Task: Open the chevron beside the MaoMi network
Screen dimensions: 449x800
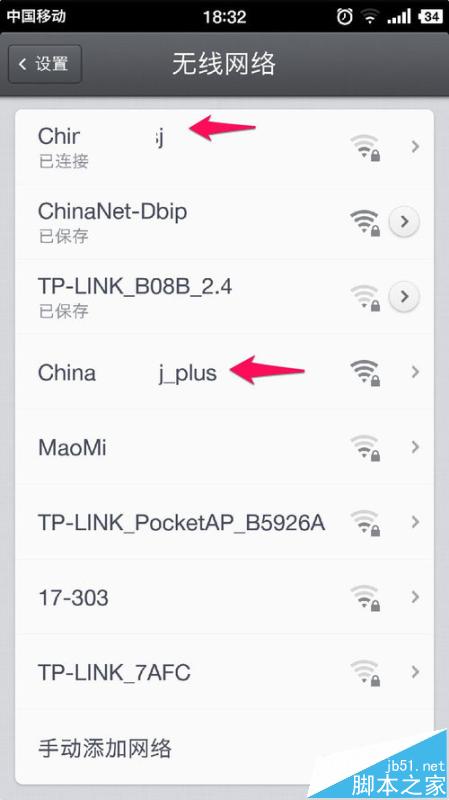Action: [x=415, y=447]
